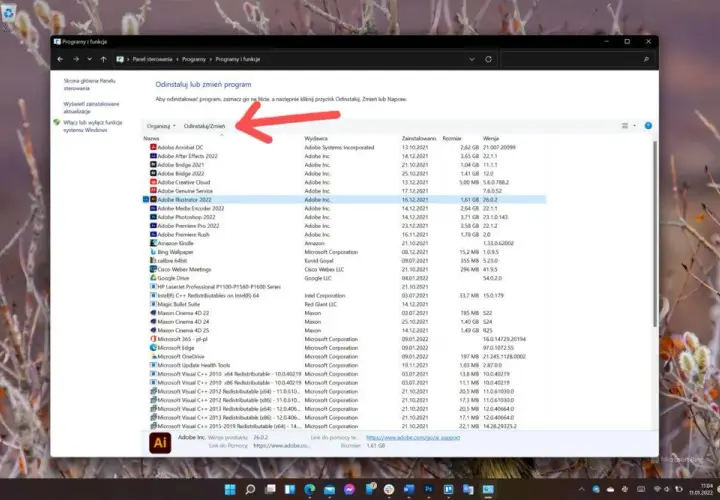Select Maxon Cinema 4D 24 row
Screen dimensions: 720x500
tap(344, 322)
